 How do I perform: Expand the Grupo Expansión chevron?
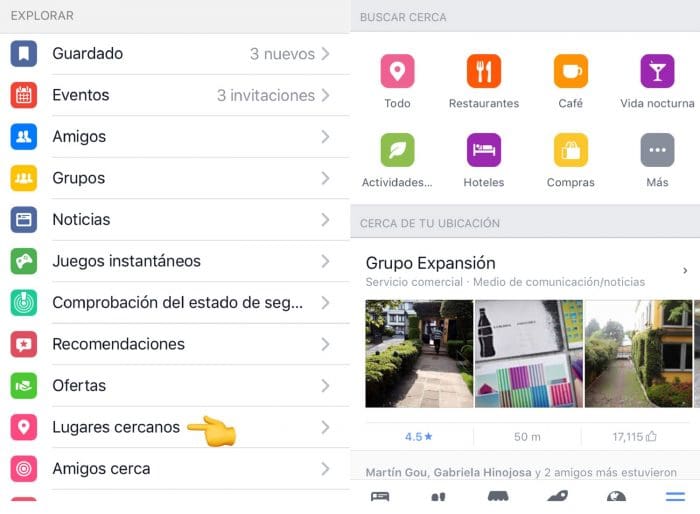coord(685,271)
